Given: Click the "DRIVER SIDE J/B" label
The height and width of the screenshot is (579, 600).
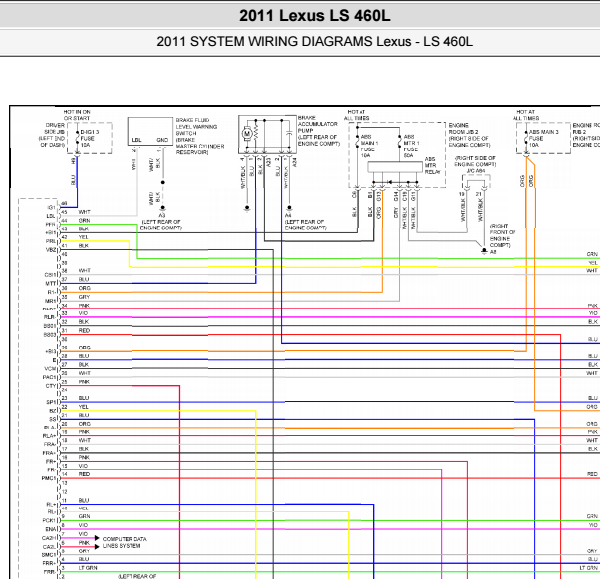Looking at the screenshot, I should point(55,128).
